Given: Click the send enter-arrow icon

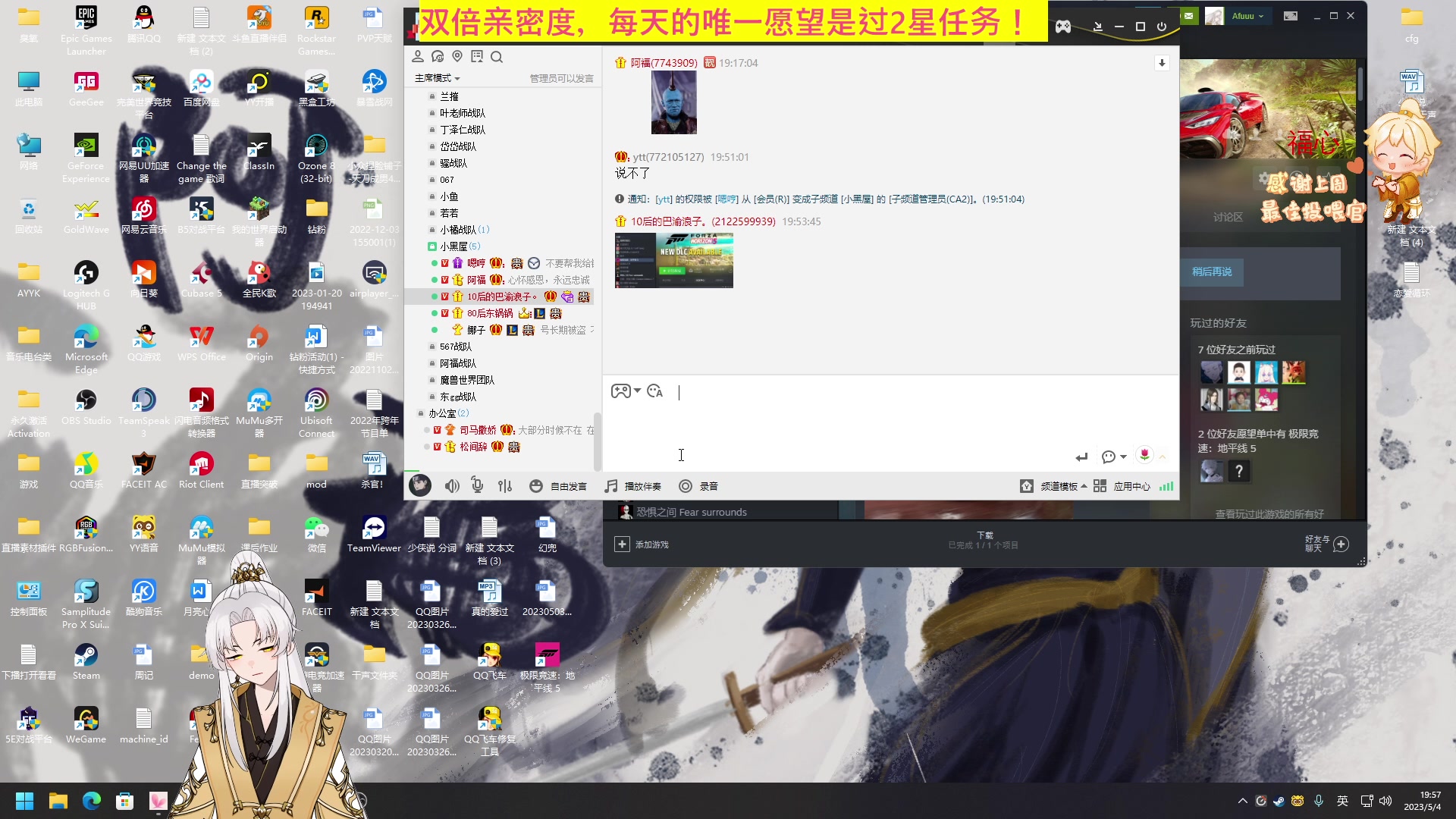Looking at the screenshot, I should tap(1081, 457).
